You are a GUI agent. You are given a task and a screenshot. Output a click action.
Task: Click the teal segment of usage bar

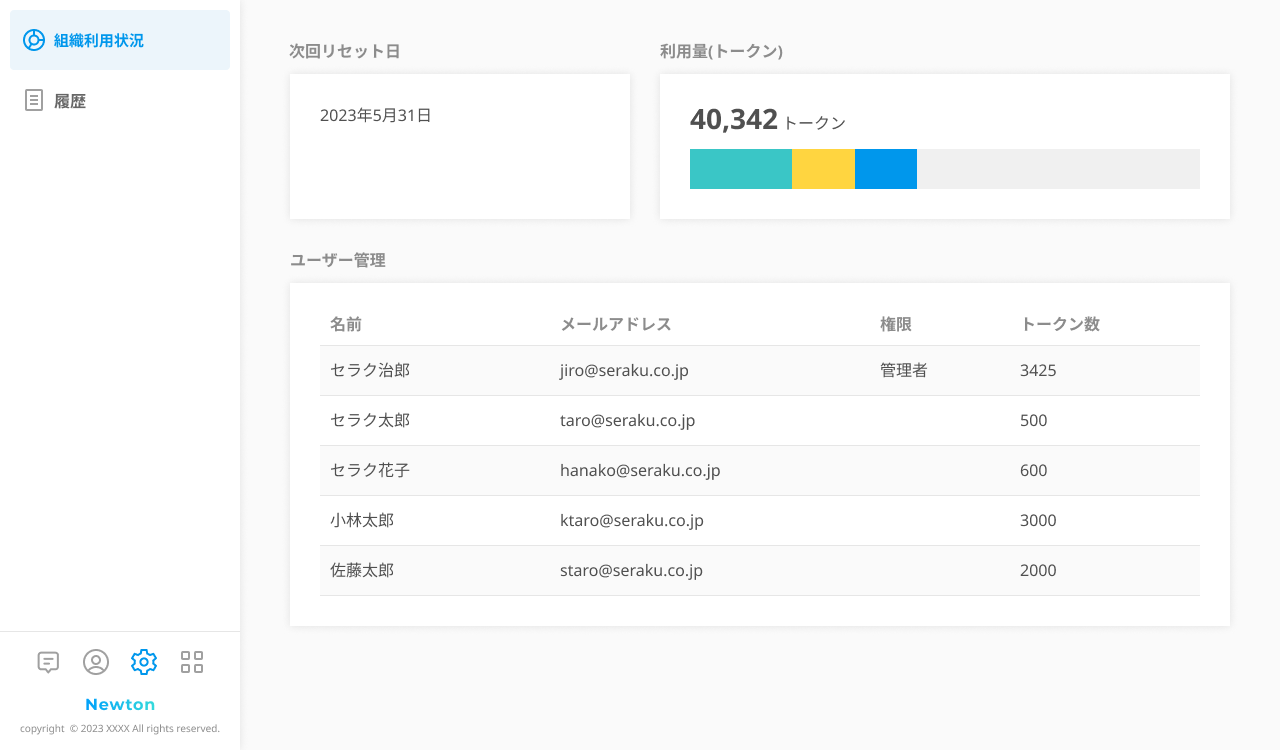740,169
